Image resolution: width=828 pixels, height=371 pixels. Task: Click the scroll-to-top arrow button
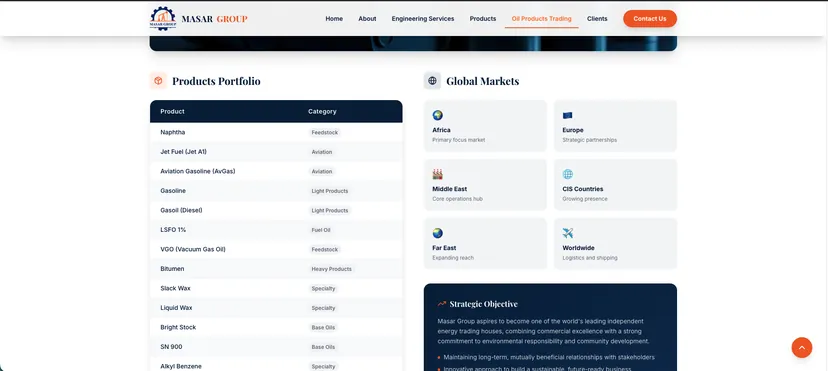coord(802,347)
